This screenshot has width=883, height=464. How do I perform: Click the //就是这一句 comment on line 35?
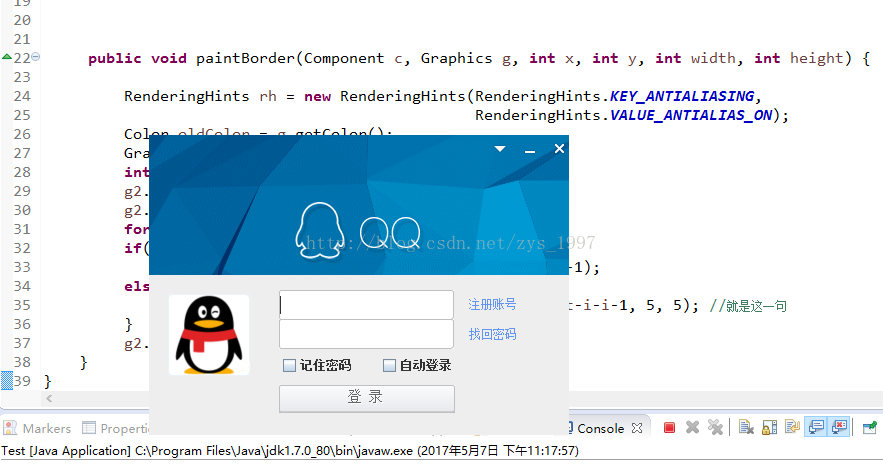748,306
